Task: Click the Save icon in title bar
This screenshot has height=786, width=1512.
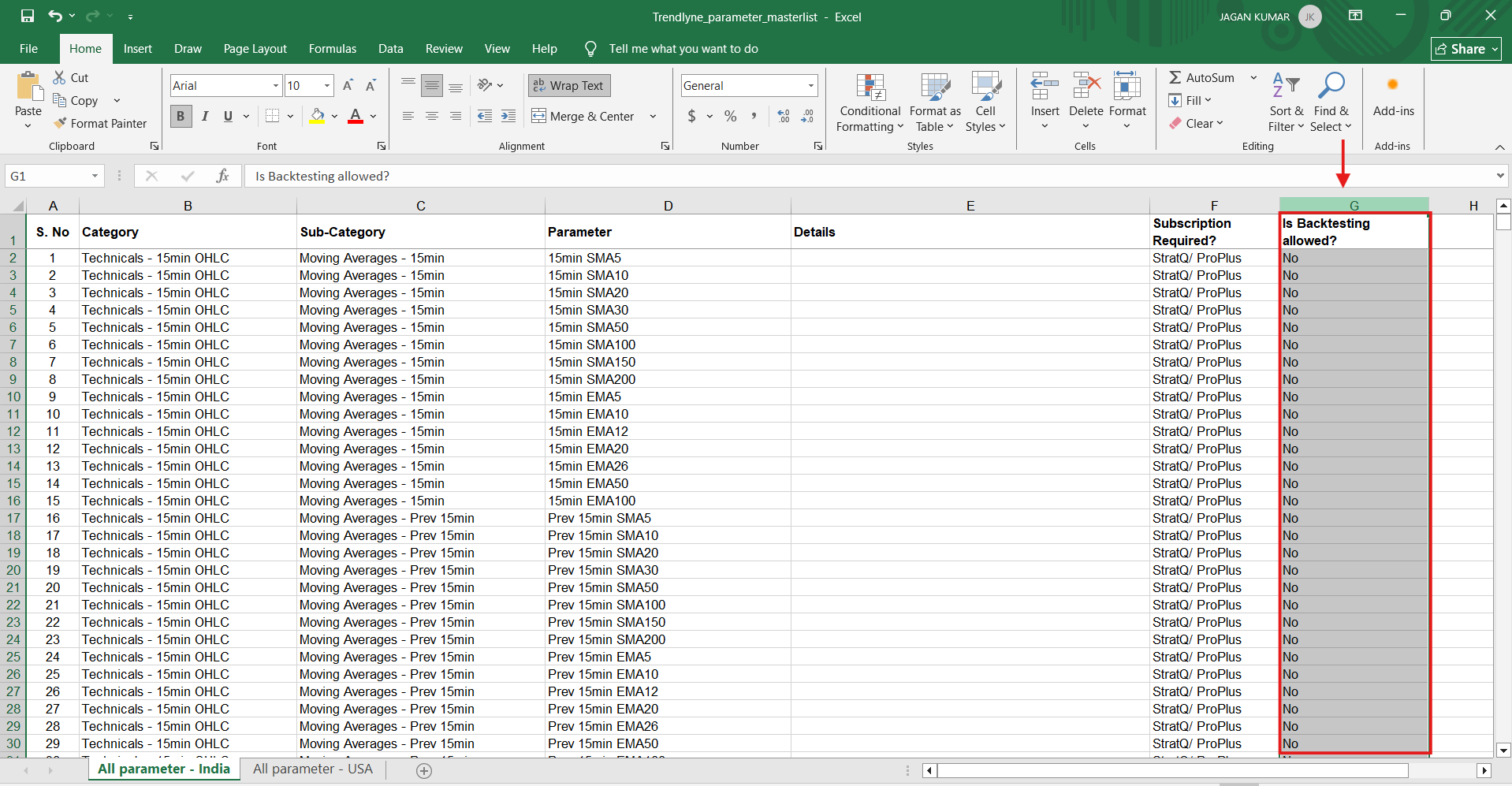Action: (28, 16)
